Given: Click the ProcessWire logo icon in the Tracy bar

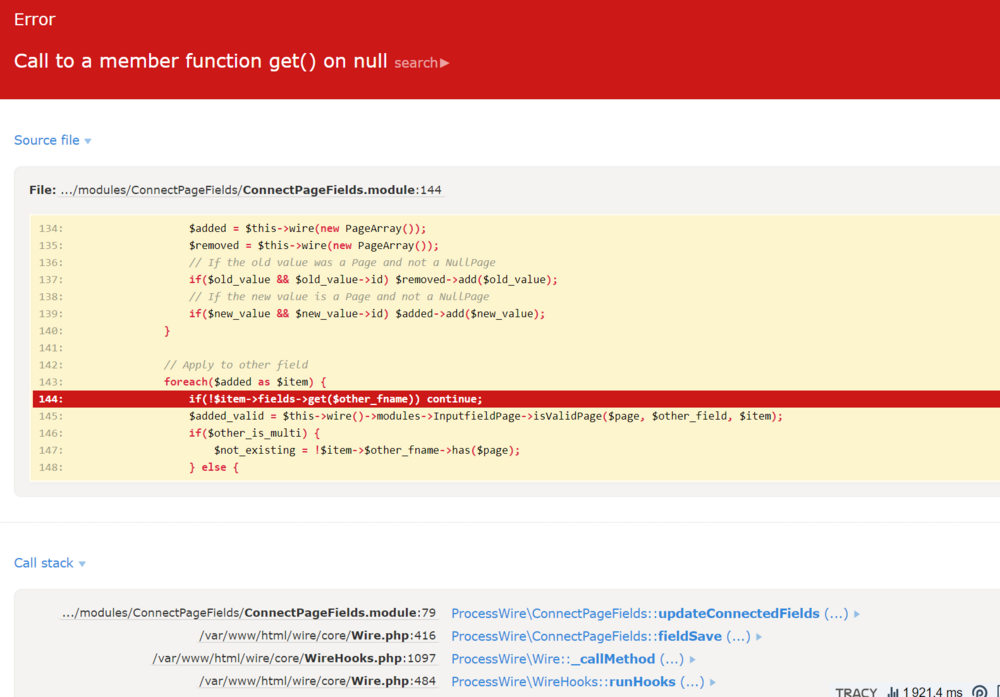Looking at the screenshot, I should (x=978, y=691).
